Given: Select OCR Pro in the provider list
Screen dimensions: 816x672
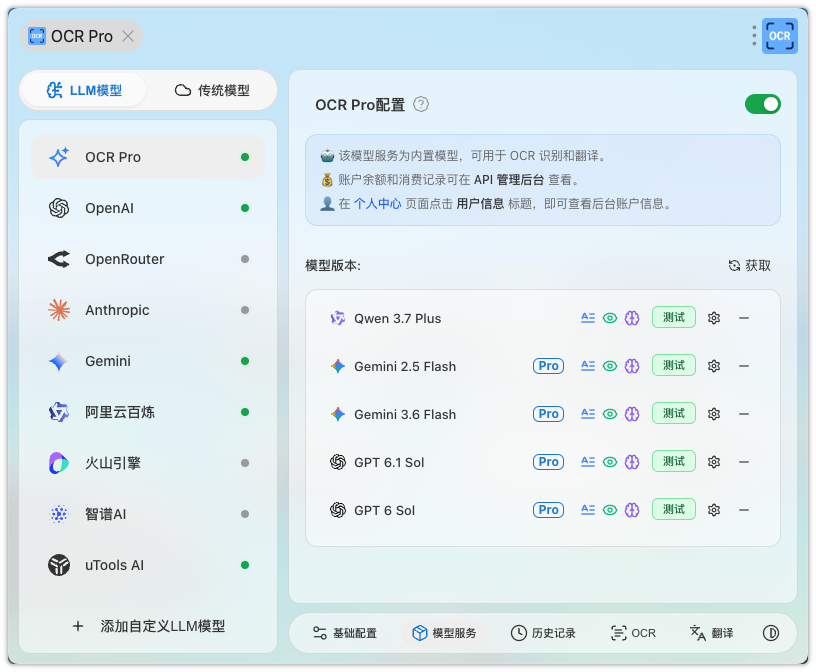Looking at the screenshot, I should [148, 157].
